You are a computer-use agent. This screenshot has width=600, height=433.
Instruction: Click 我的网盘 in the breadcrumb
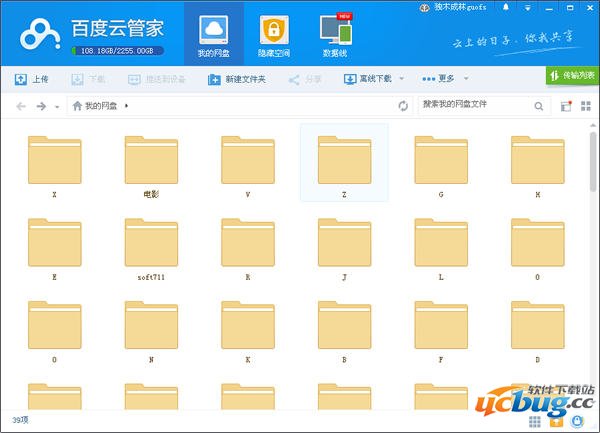101,106
